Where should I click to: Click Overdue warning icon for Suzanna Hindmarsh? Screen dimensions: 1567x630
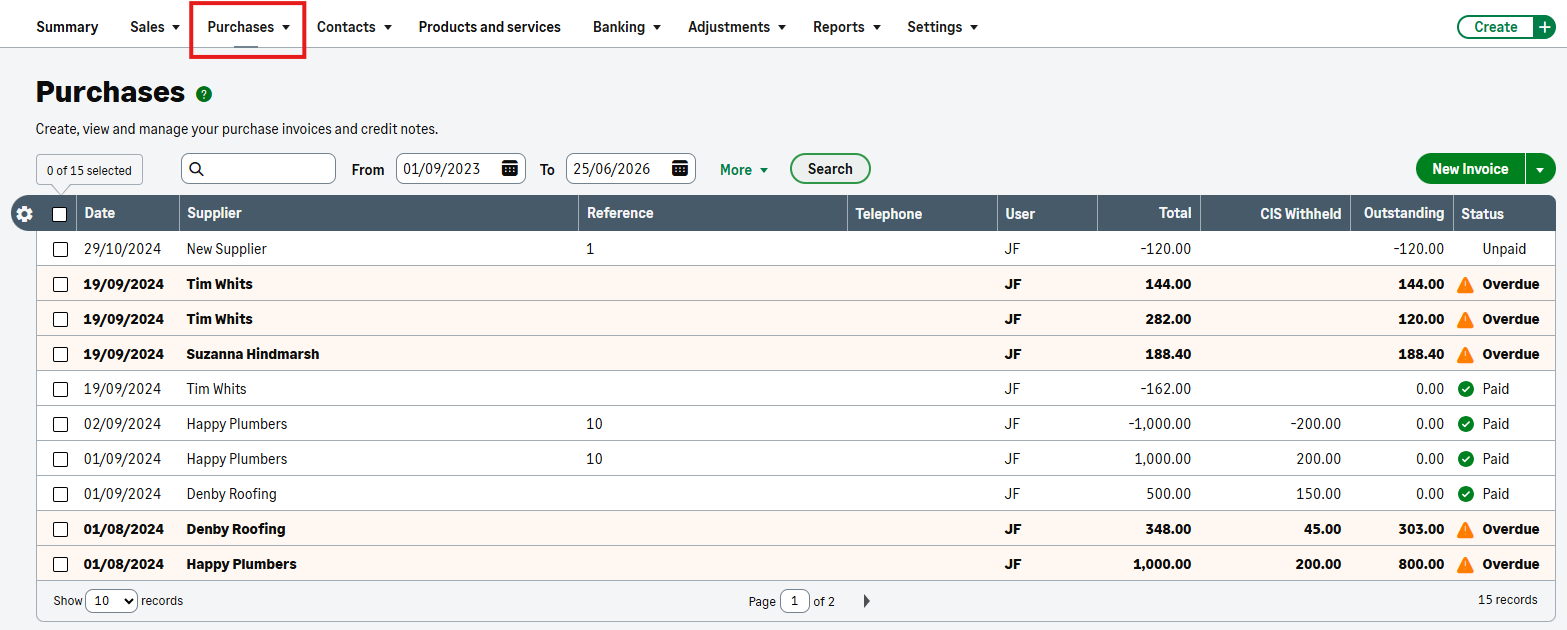pos(1465,354)
